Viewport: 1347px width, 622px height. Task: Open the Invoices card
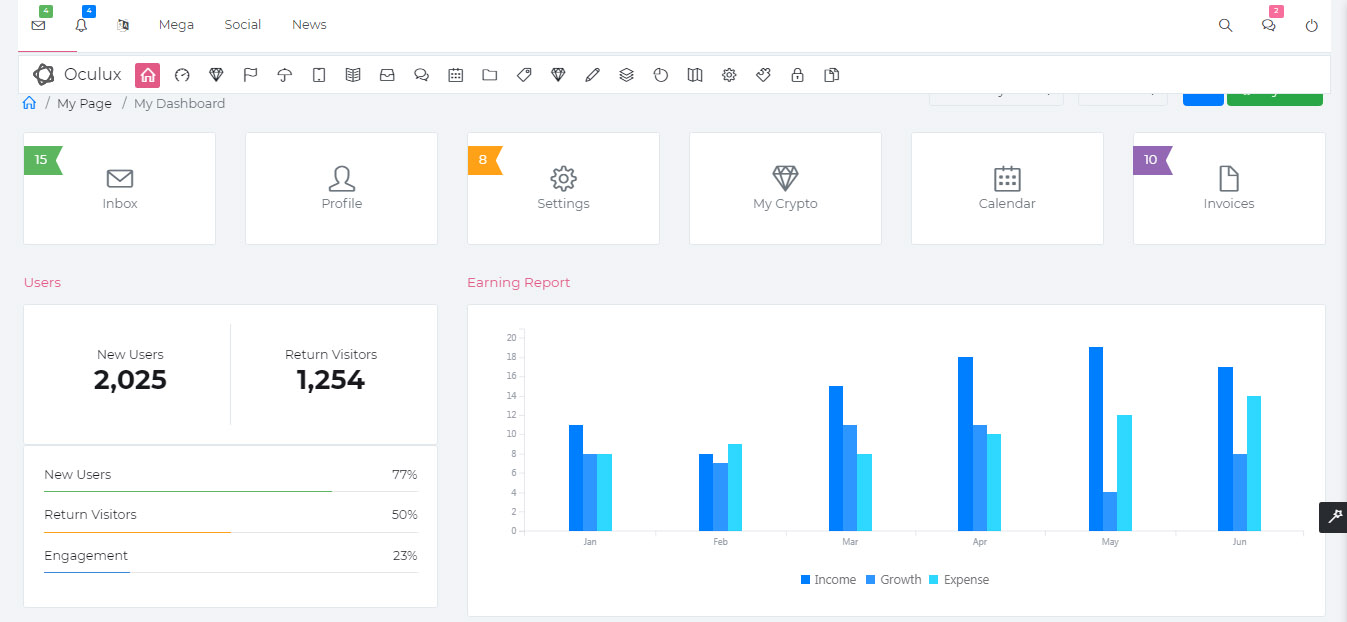coord(1229,188)
